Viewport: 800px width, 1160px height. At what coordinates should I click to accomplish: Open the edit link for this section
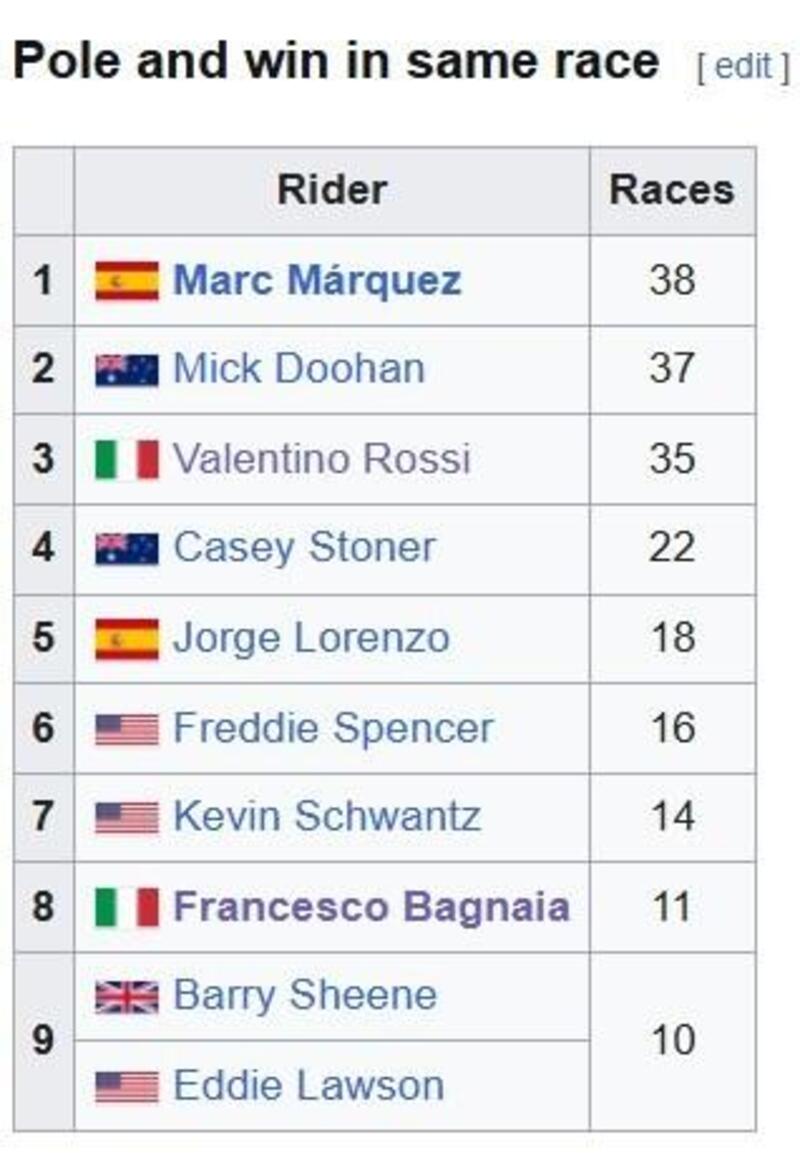click(744, 66)
